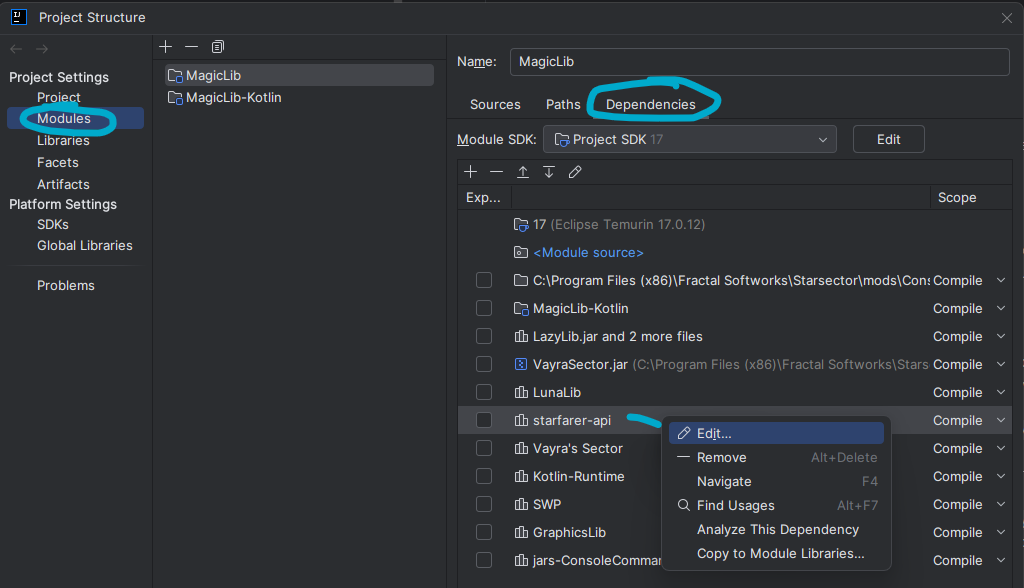Move dependency down with arrow icon
Image resolution: width=1024 pixels, height=588 pixels.
549,172
